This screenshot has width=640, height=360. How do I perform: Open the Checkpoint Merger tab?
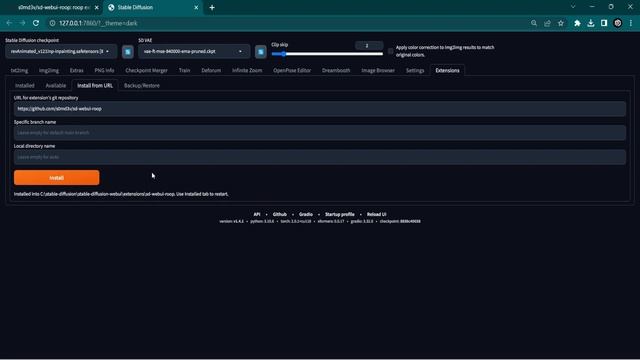point(146,70)
